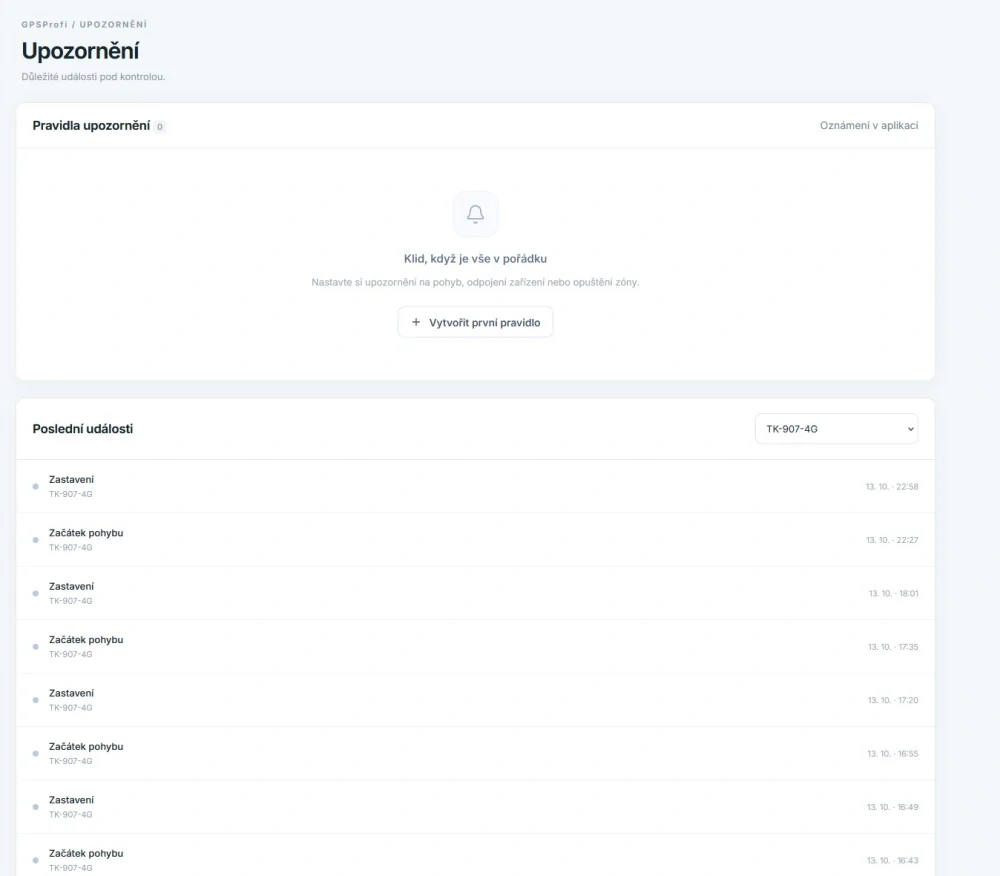1000x876 pixels.
Task: Click the rules count badge showing 0
Action: pyautogui.click(x=159, y=126)
